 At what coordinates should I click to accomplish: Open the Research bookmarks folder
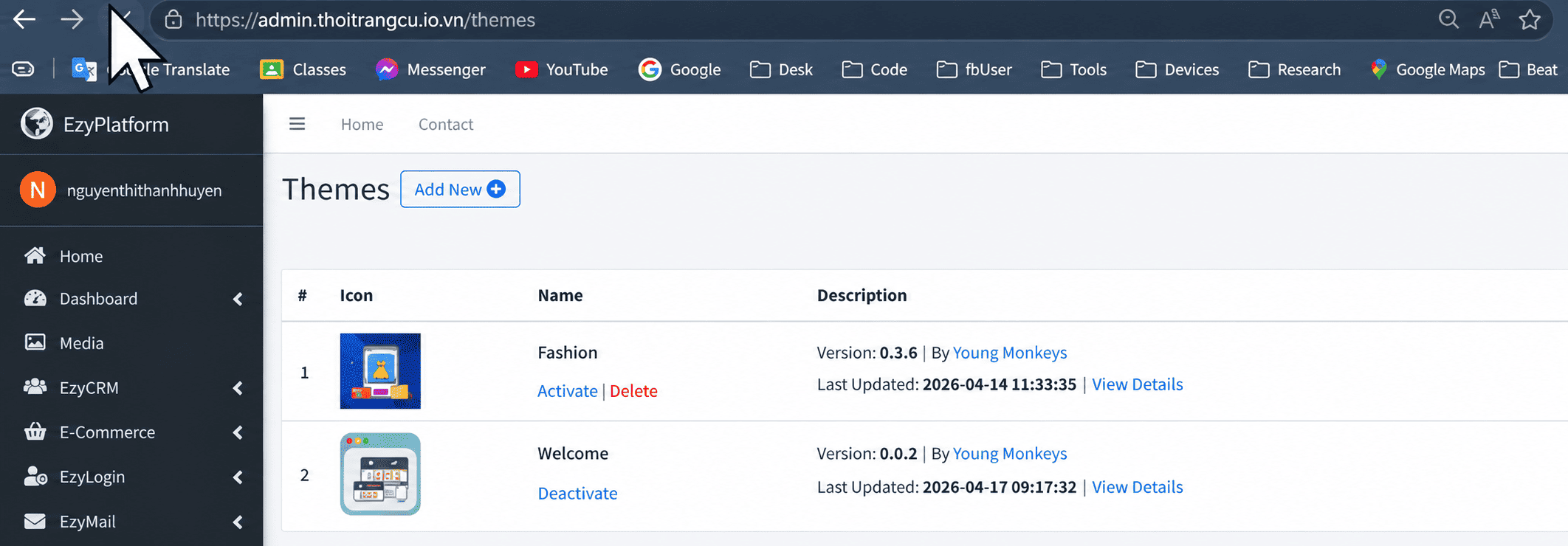click(x=1295, y=69)
